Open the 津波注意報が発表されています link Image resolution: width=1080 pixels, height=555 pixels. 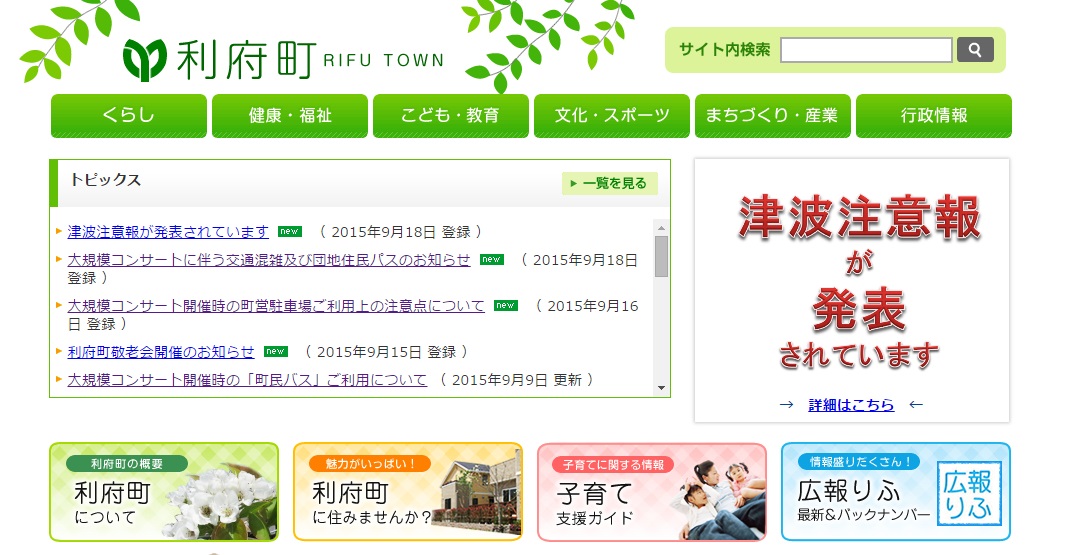pos(168,232)
